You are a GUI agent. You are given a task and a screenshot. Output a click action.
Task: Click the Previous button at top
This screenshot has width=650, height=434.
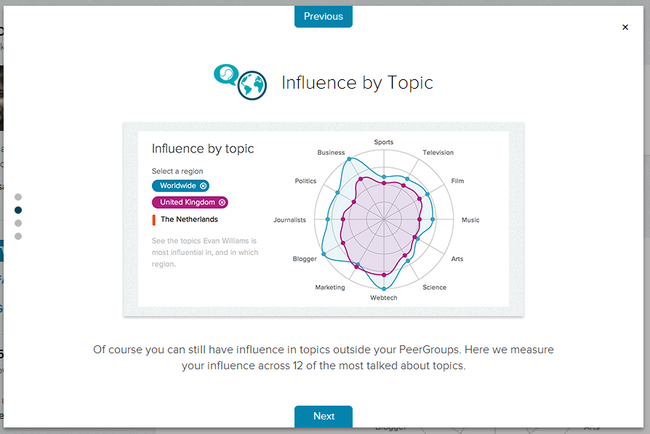[323, 16]
